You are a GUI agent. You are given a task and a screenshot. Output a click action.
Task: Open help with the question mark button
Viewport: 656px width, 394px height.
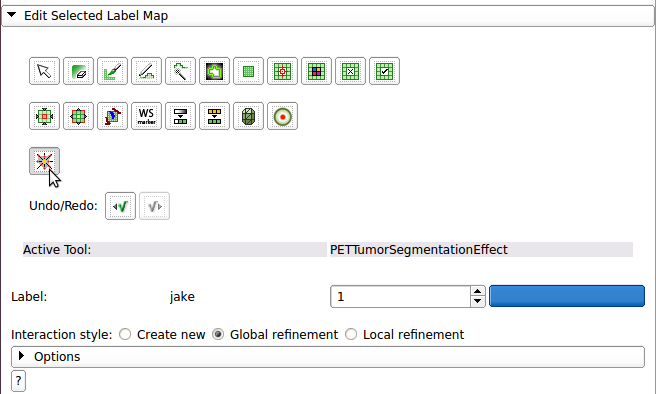point(18,381)
